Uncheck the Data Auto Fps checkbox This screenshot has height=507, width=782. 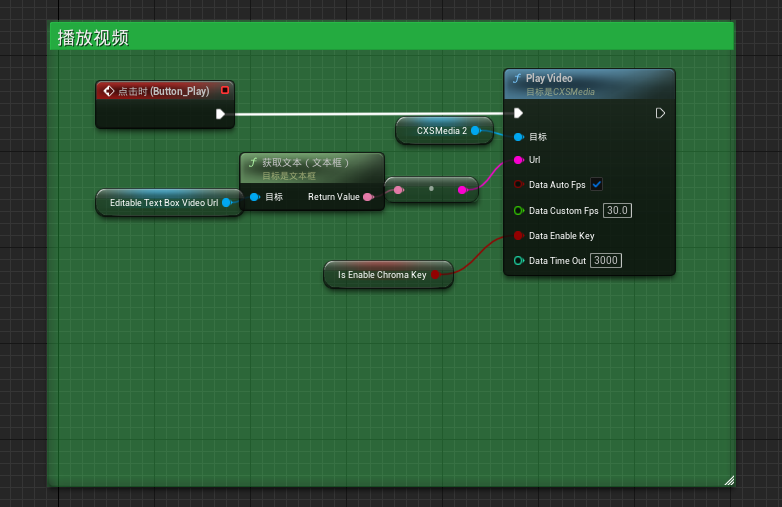(x=597, y=185)
